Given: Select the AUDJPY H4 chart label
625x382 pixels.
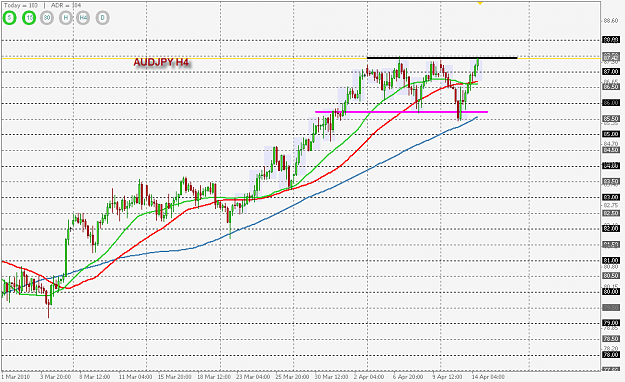Looking at the screenshot, I should coord(161,63).
